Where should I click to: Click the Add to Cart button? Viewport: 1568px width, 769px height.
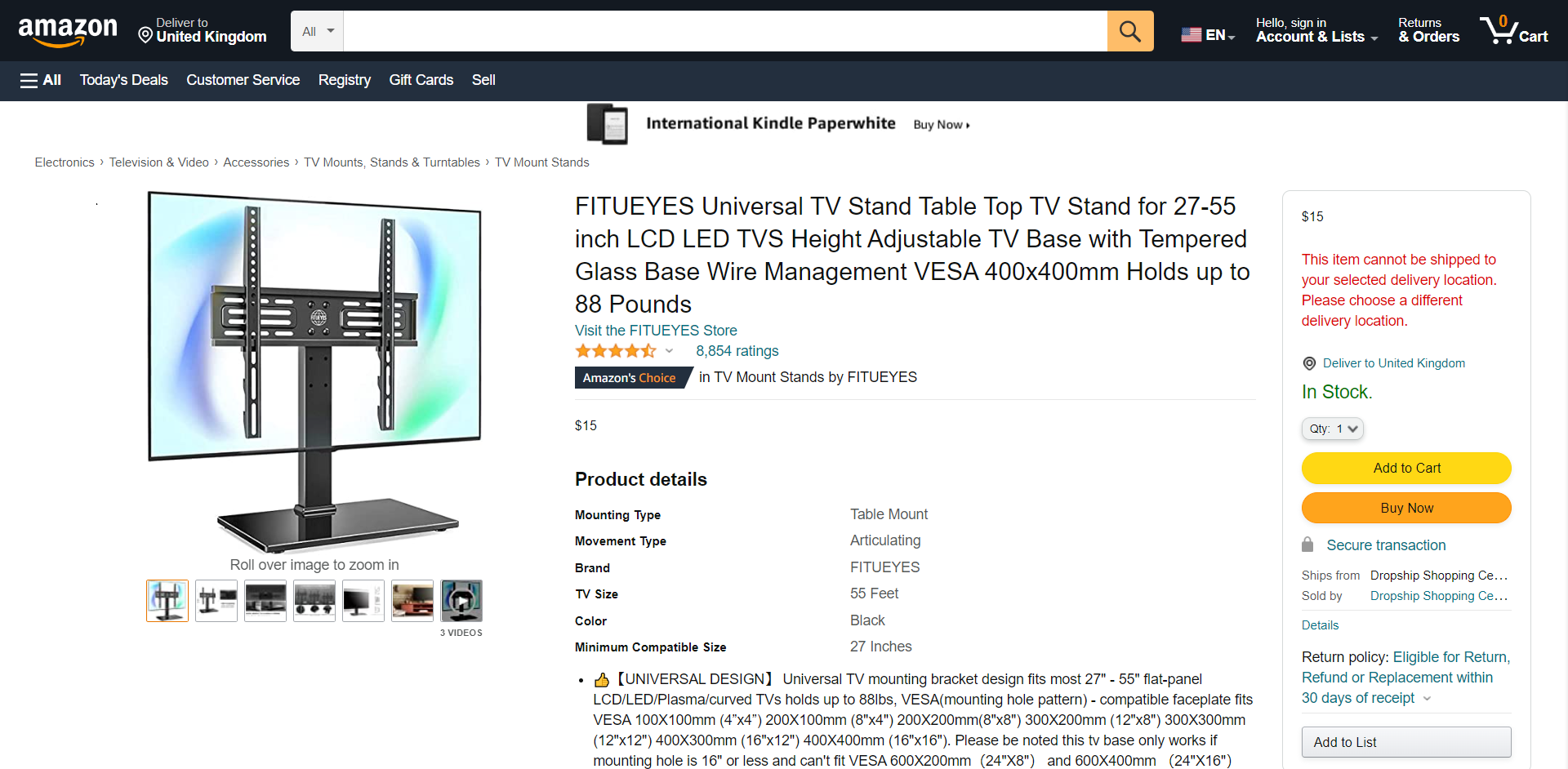coord(1405,468)
